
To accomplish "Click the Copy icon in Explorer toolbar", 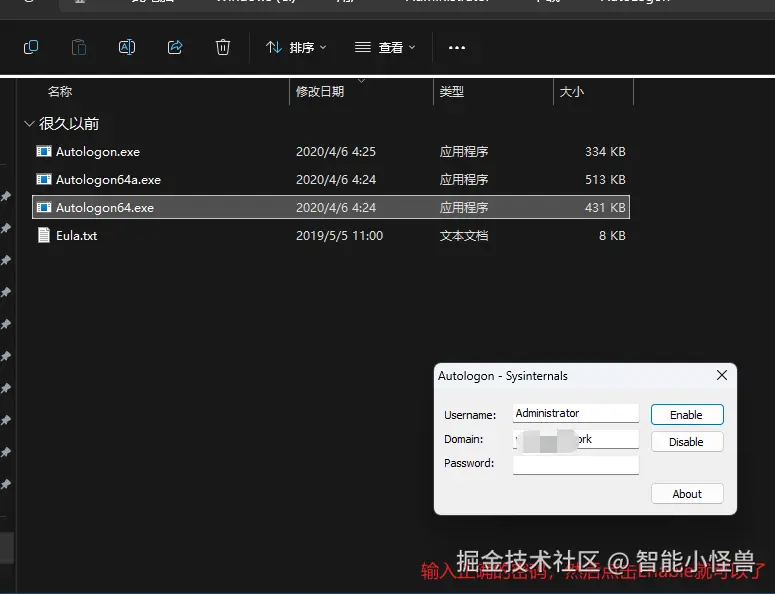I will pyautogui.click(x=31, y=47).
